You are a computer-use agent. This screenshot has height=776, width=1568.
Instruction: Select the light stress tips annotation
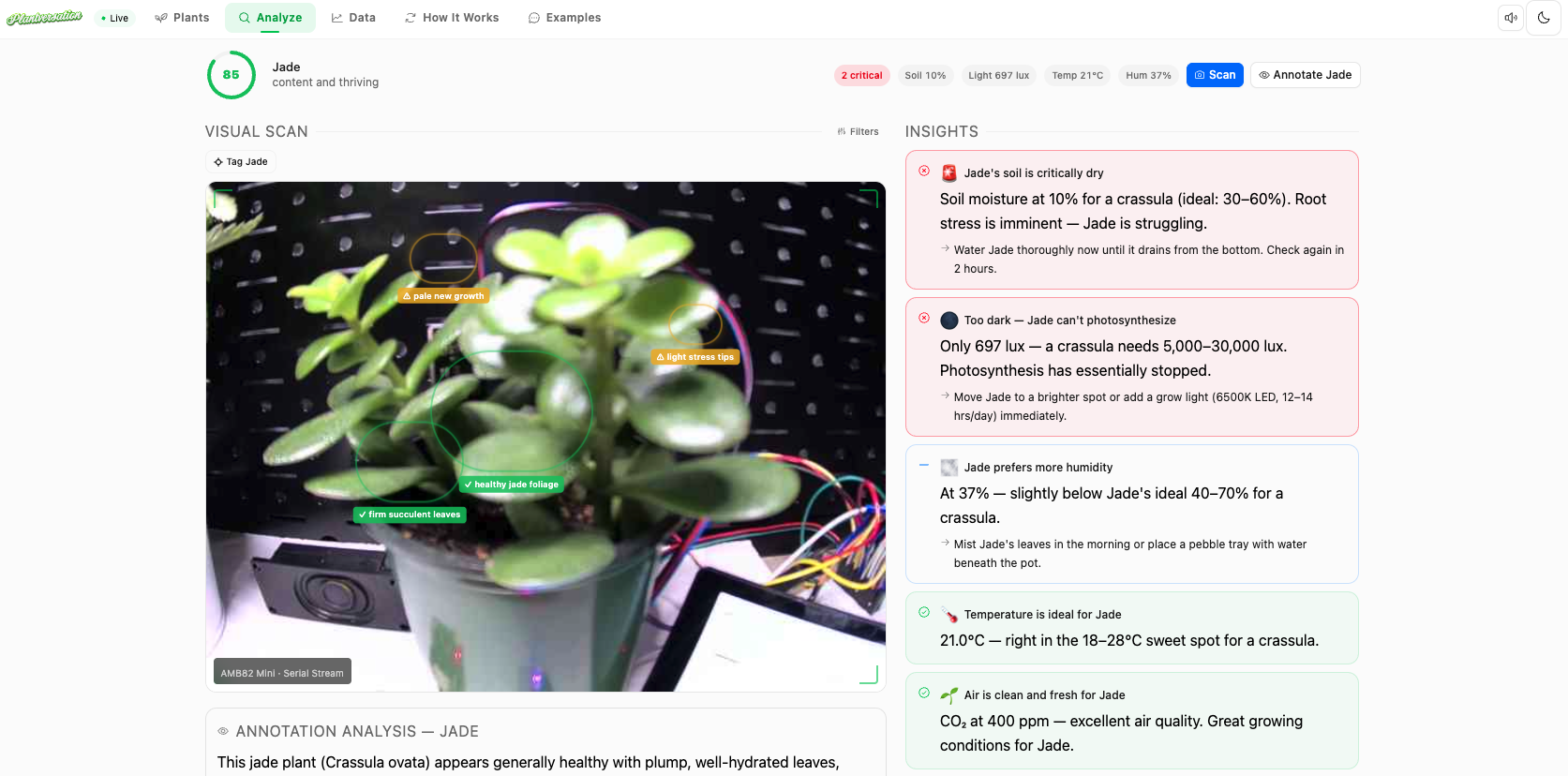point(694,357)
